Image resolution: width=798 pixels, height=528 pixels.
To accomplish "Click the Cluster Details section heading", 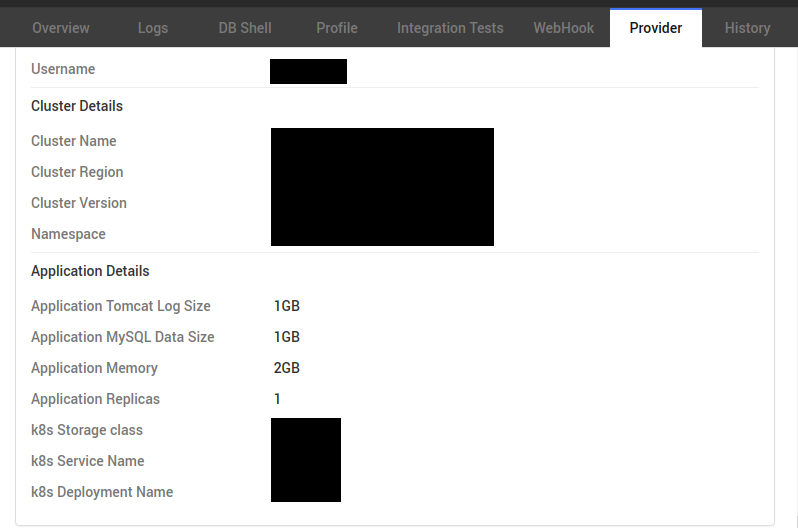I will coord(77,106).
